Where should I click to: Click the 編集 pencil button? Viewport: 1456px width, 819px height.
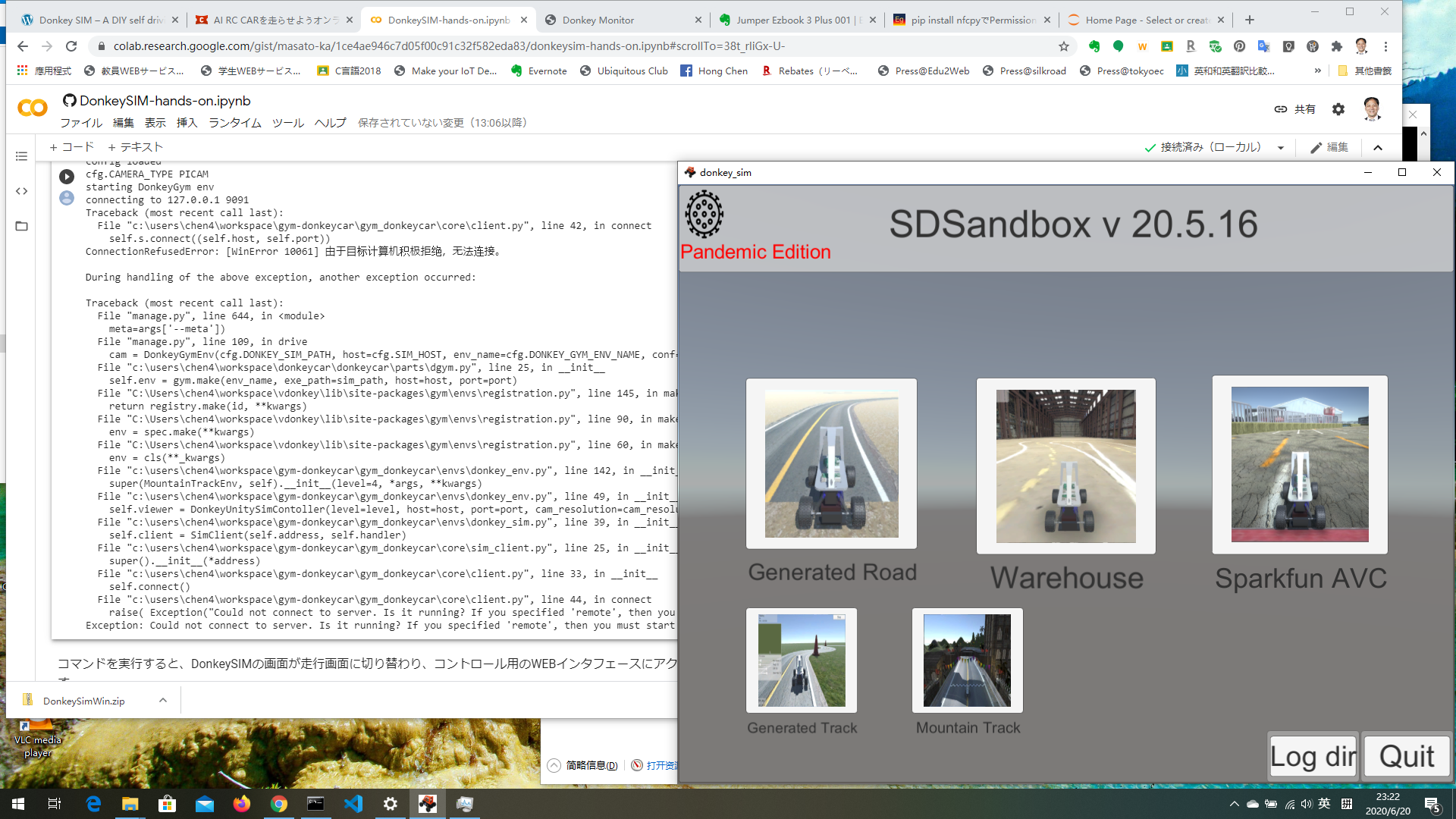[x=1329, y=148]
